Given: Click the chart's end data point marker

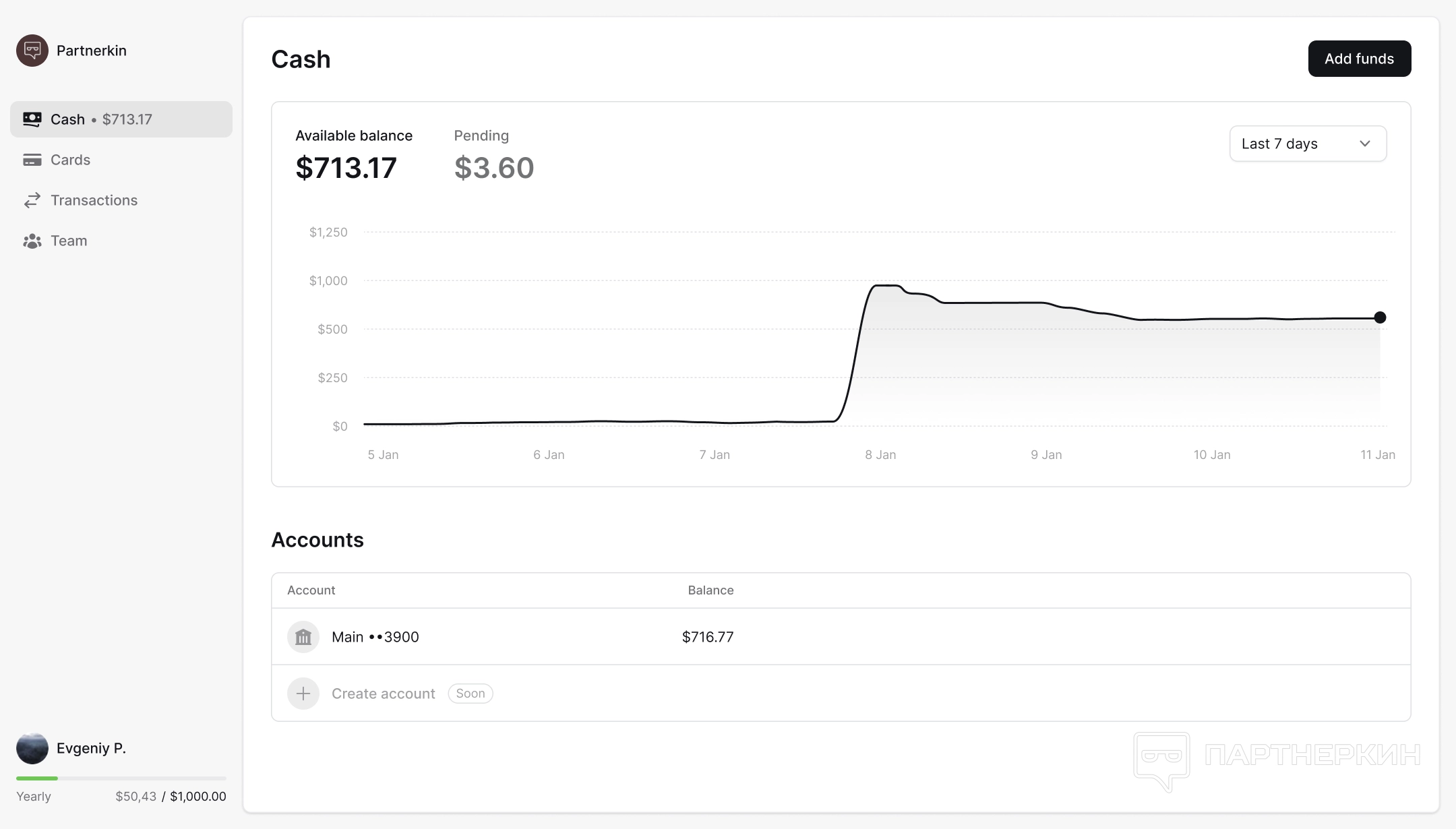Looking at the screenshot, I should (x=1380, y=317).
